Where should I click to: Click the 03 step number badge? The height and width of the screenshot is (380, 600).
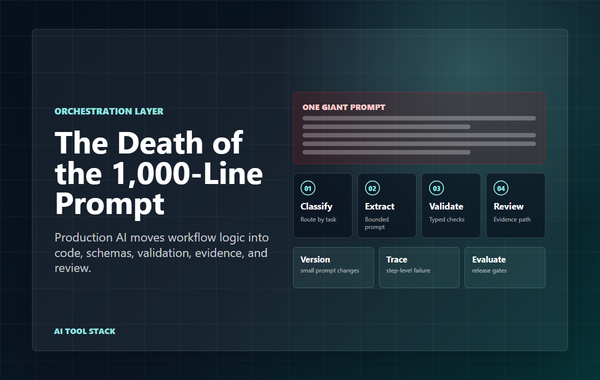point(437,188)
